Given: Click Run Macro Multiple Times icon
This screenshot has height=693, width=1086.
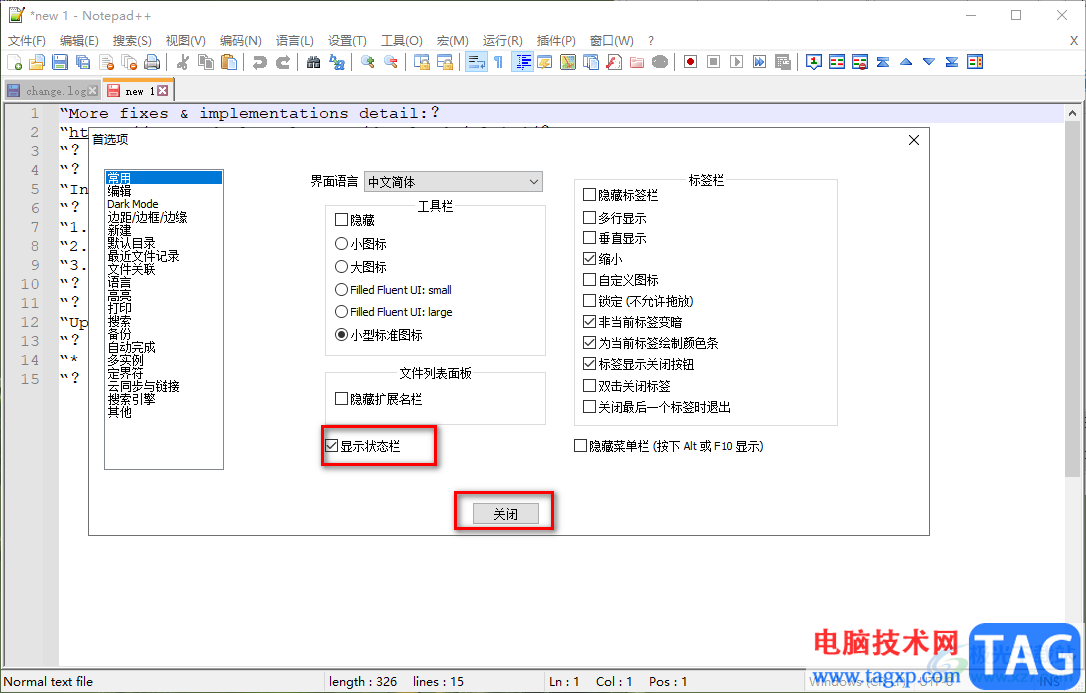Looking at the screenshot, I should 760,62.
